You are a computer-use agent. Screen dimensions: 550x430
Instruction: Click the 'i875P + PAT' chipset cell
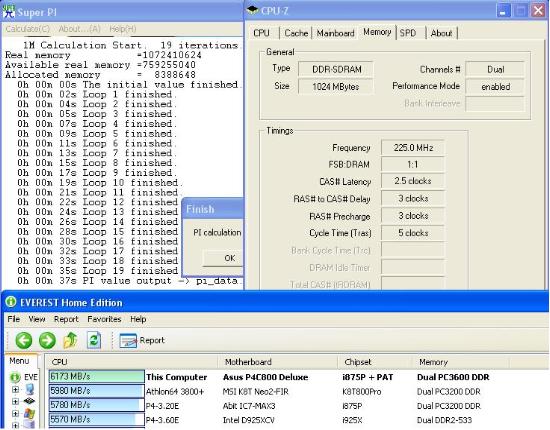coord(368,377)
